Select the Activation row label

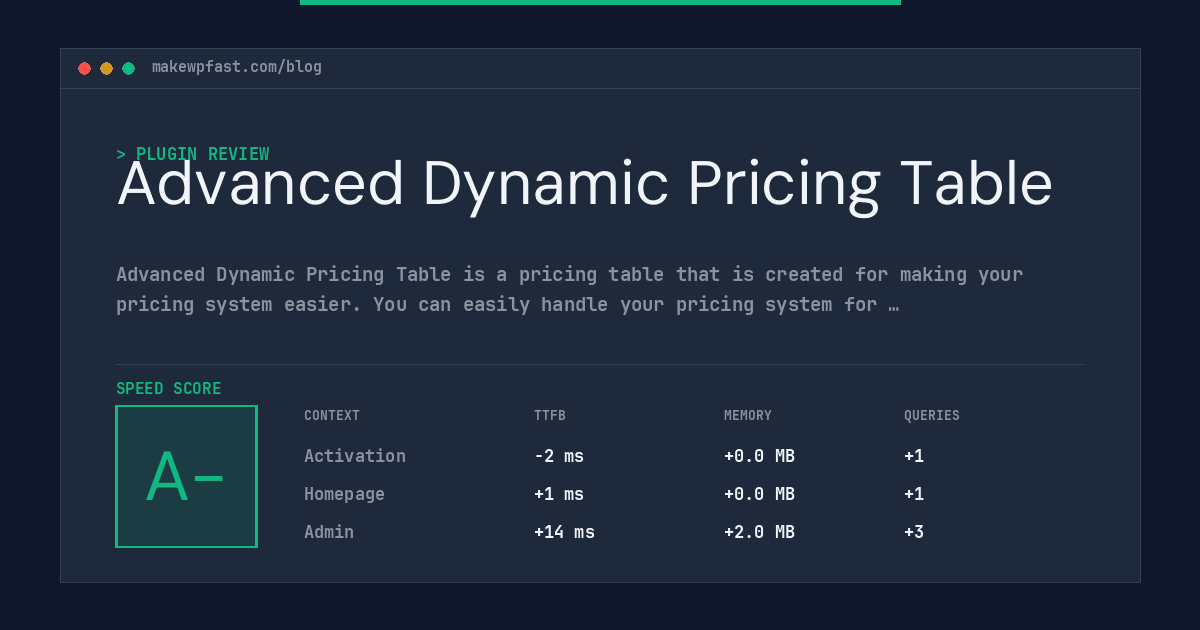tap(355, 456)
